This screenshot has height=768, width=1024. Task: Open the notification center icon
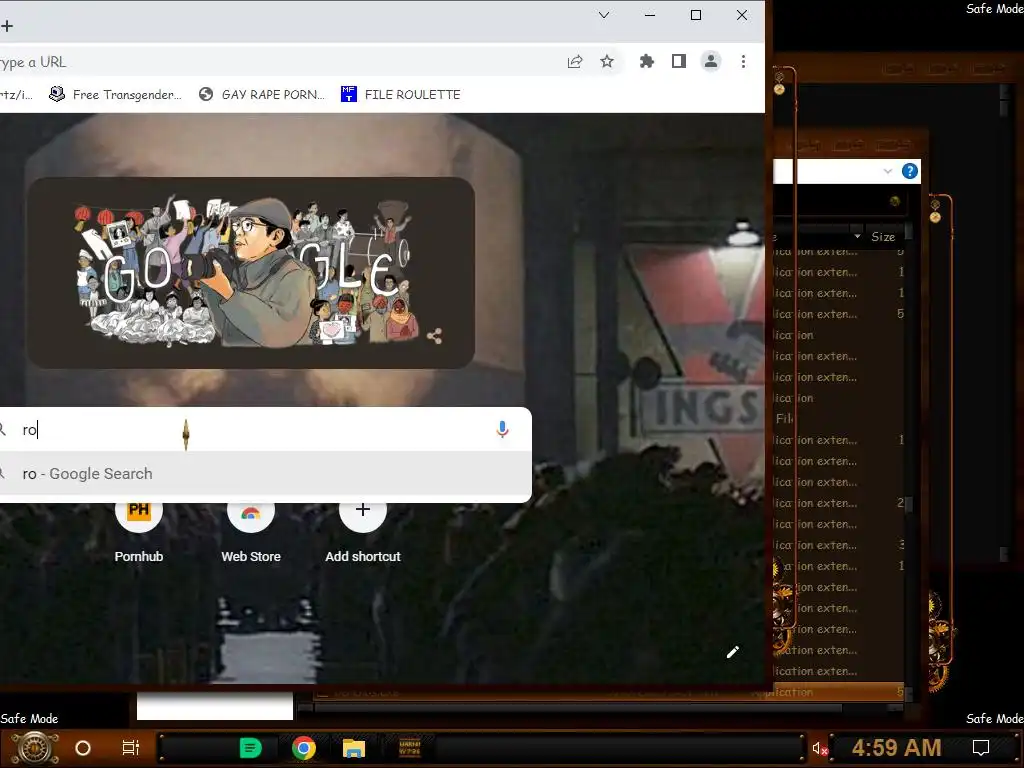(981, 748)
